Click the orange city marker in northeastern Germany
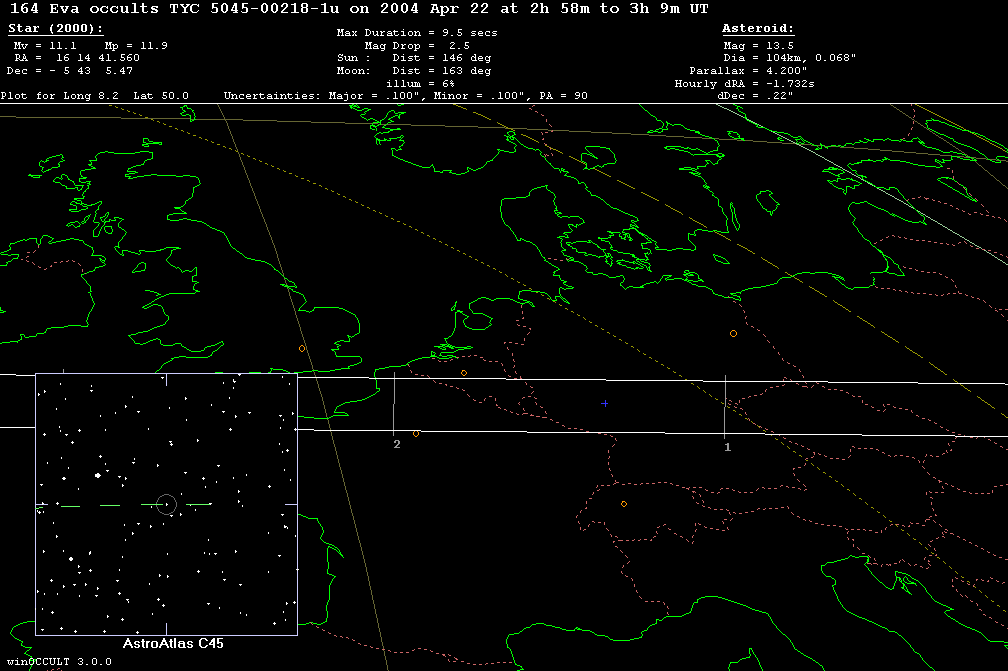The height and width of the screenshot is (671, 1008). [x=733, y=333]
